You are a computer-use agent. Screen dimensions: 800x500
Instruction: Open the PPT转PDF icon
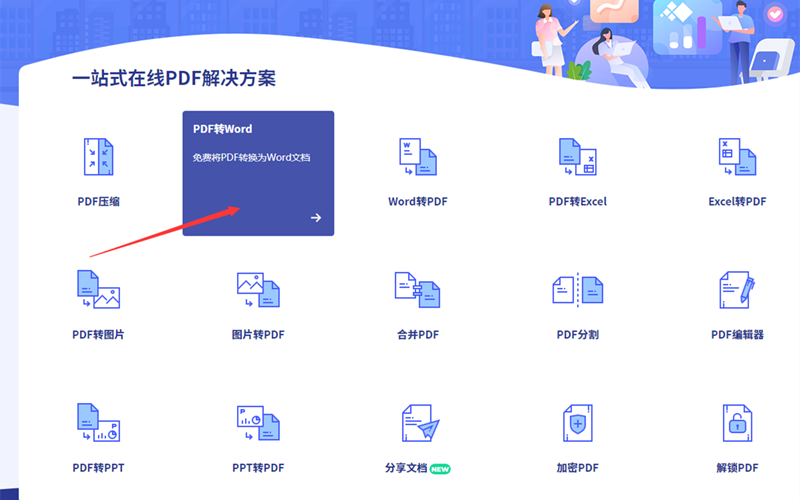click(x=258, y=423)
